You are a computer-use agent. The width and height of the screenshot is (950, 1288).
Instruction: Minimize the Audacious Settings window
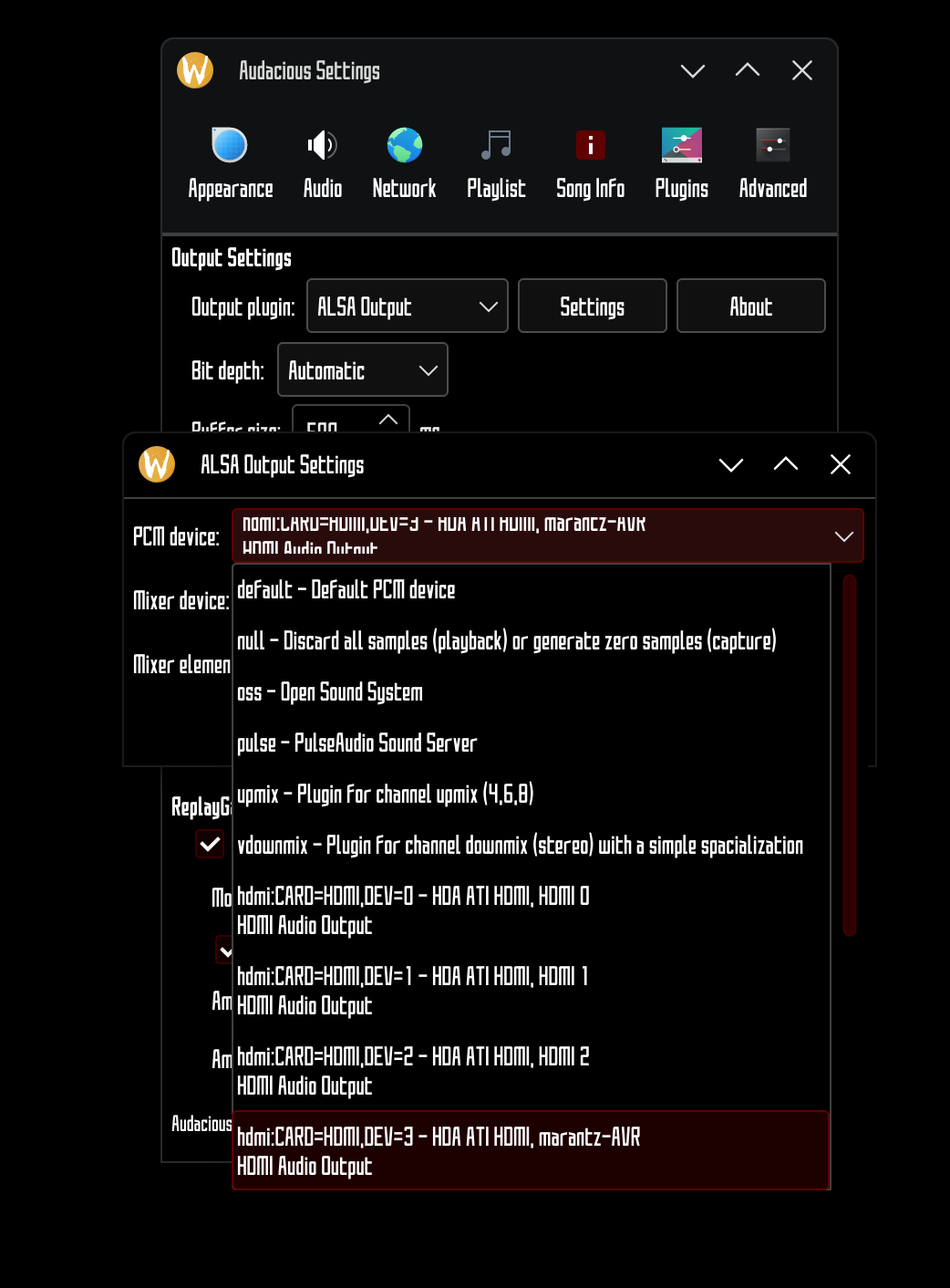[693, 71]
